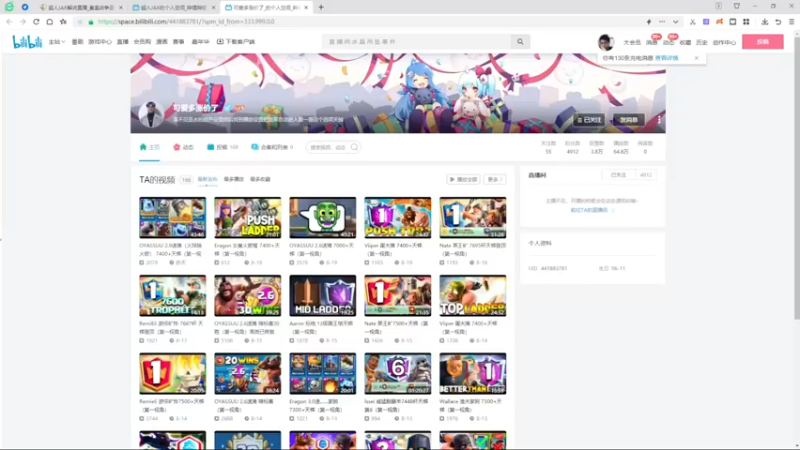
Task: Open the BETTER THAN video thumbnail
Action: click(x=472, y=373)
